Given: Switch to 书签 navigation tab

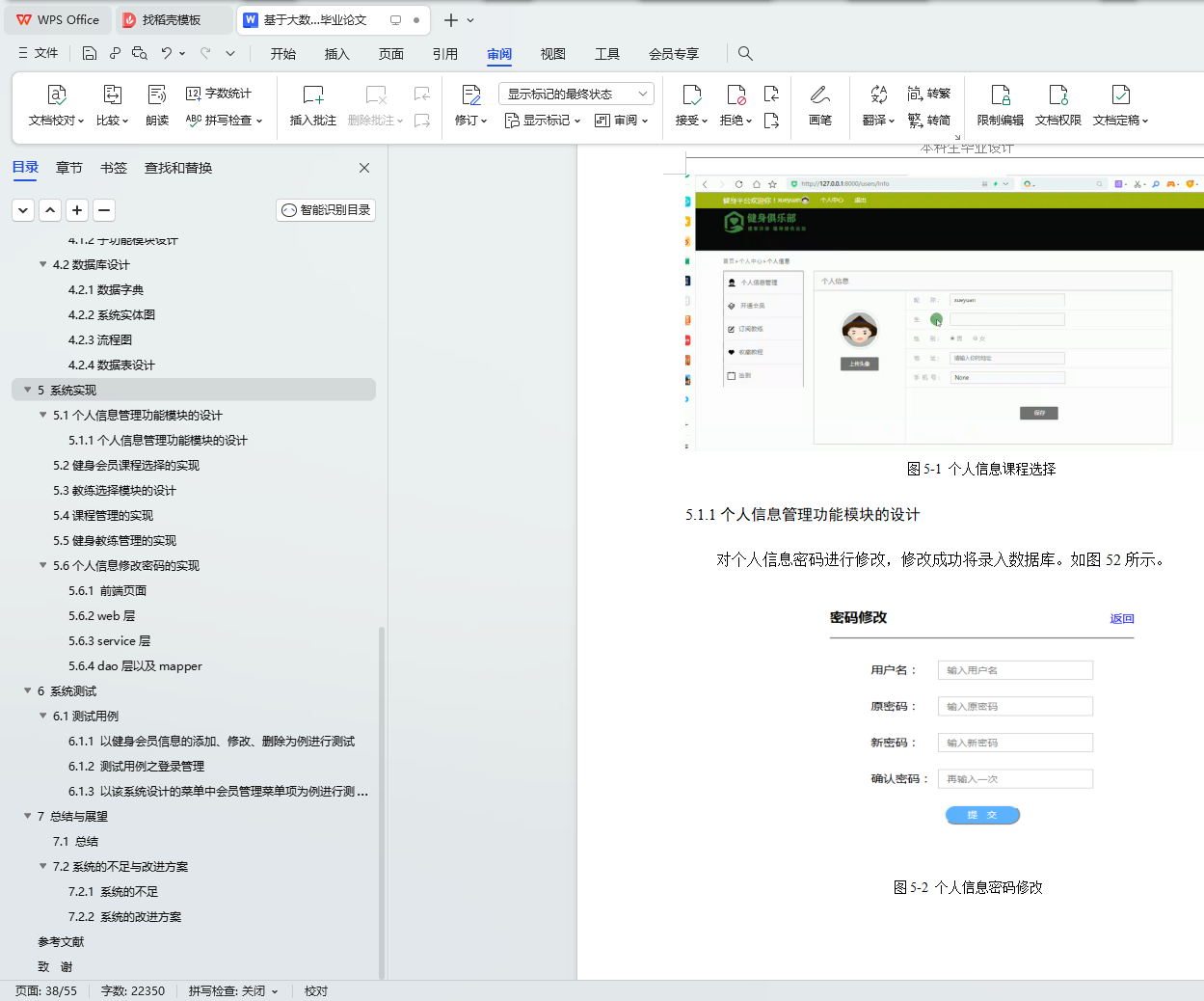Looking at the screenshot, I should (114, 168).
